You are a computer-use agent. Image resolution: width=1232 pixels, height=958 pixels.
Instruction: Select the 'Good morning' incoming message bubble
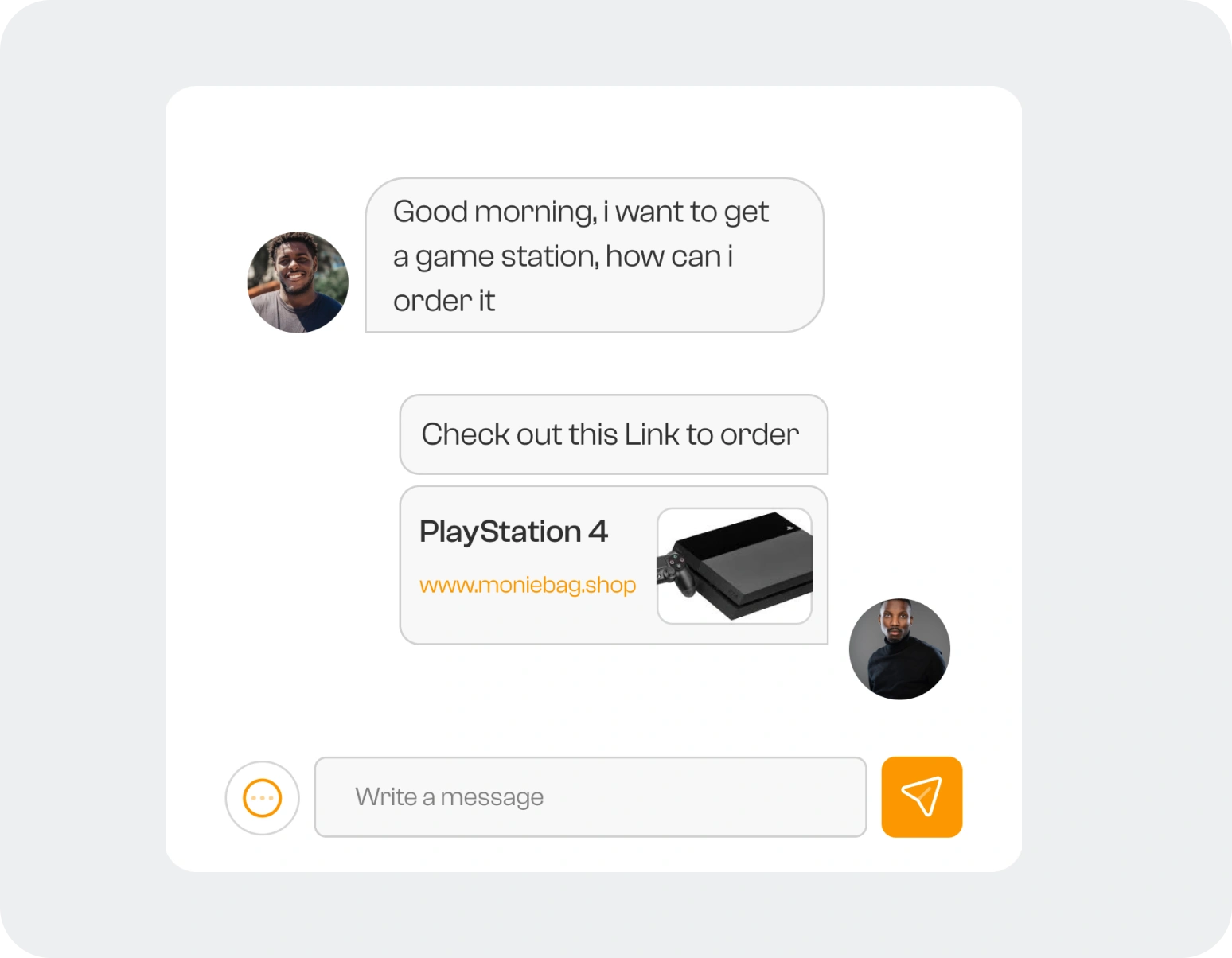click(x=595, y=255)
